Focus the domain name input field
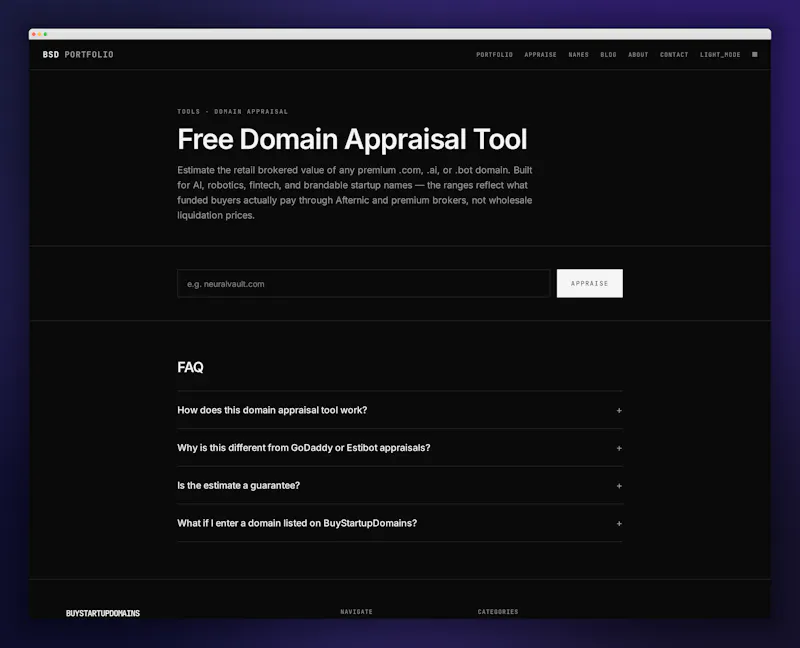This screenshot has height=648, width=800. click(x=364, y=284)
